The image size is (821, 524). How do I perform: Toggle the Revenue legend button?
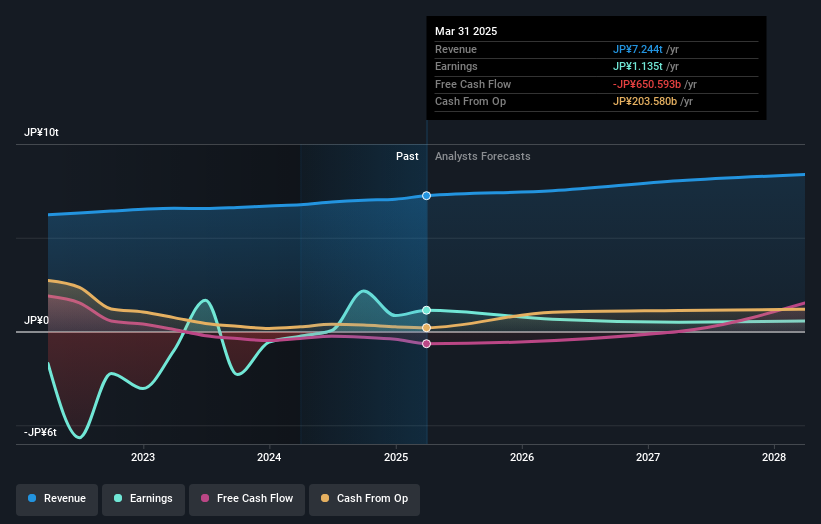point(57,499)
